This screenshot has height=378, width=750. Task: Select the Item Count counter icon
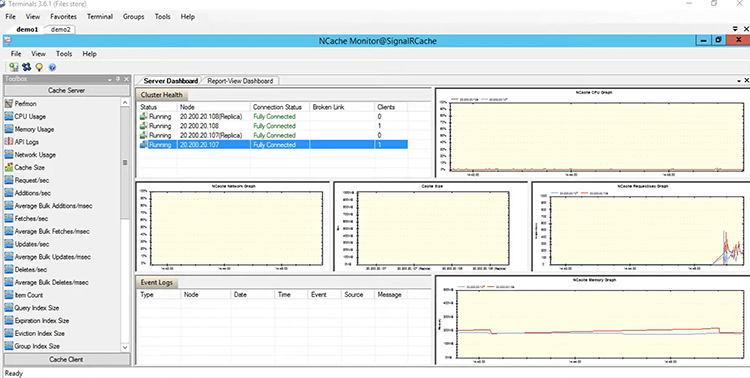tap(9, 295)
